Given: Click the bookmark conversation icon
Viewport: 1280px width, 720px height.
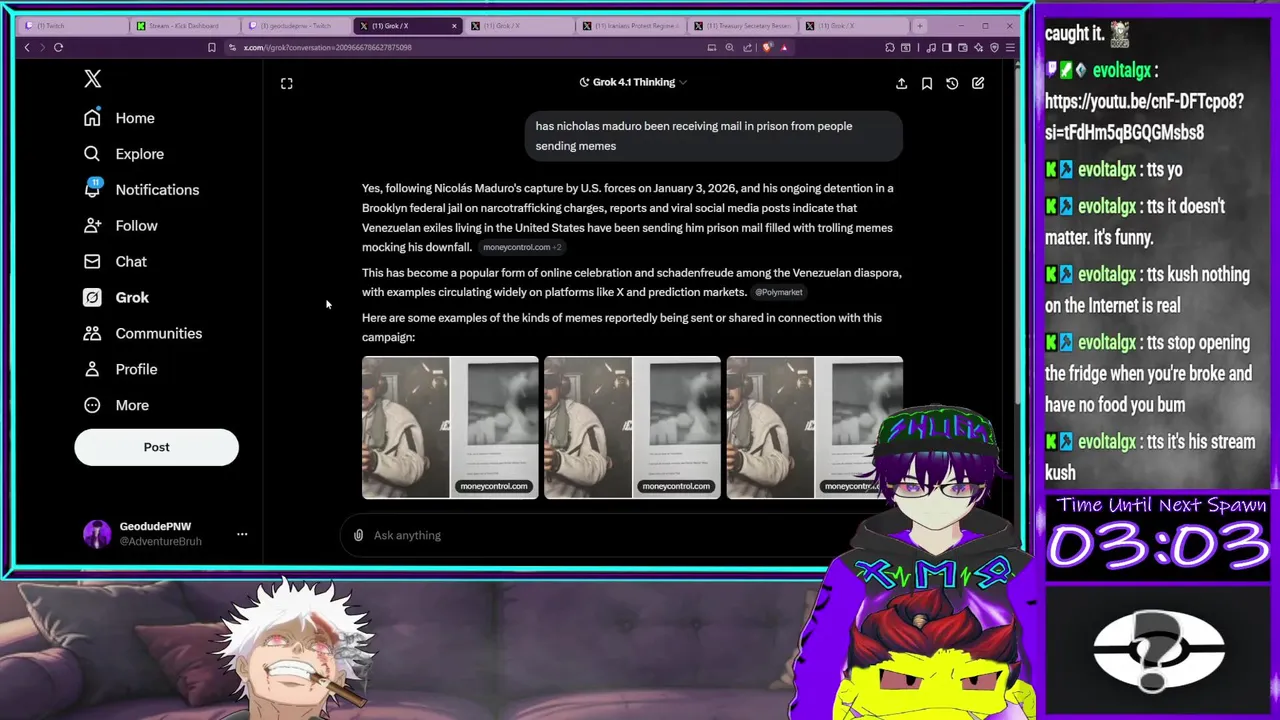Looking at the screenshot, I should [x=927, y=84].
